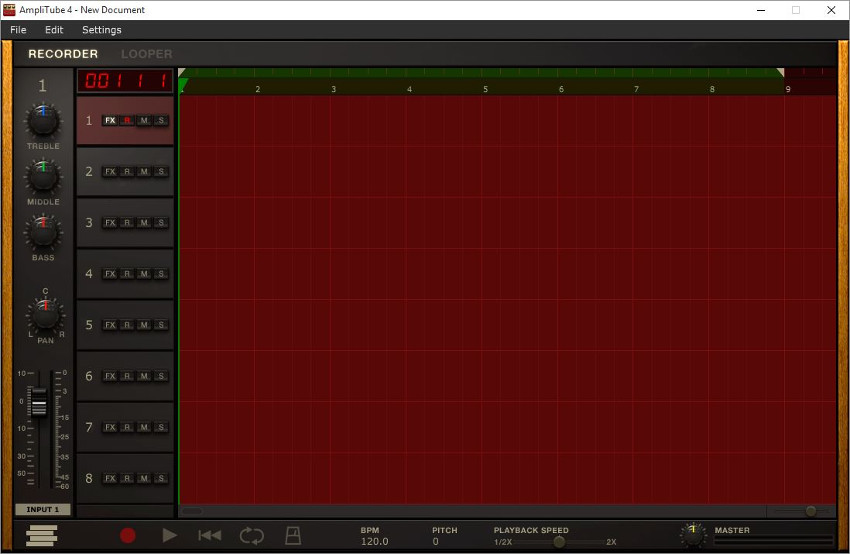
Task: Open the Settings menu
Action: click(x=101, y=30)
